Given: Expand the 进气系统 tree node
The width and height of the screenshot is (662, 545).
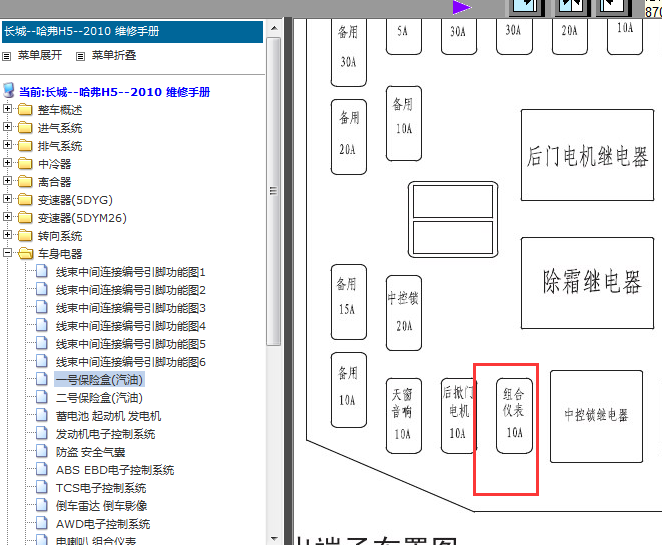Looking at the screenshot, I should click(x=7, y=127).
